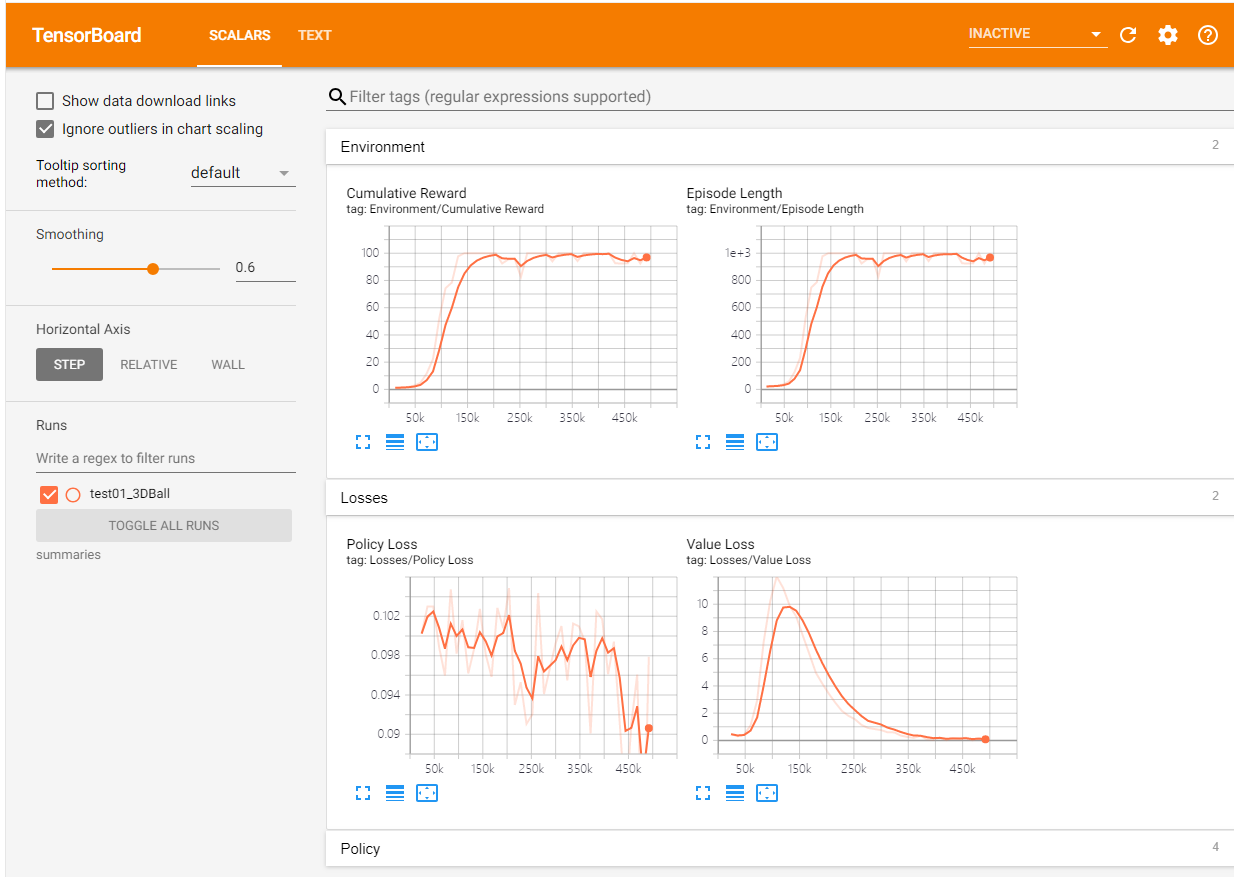
Task: Expand Value Loss chart to full size
Action: coord(703,793)
